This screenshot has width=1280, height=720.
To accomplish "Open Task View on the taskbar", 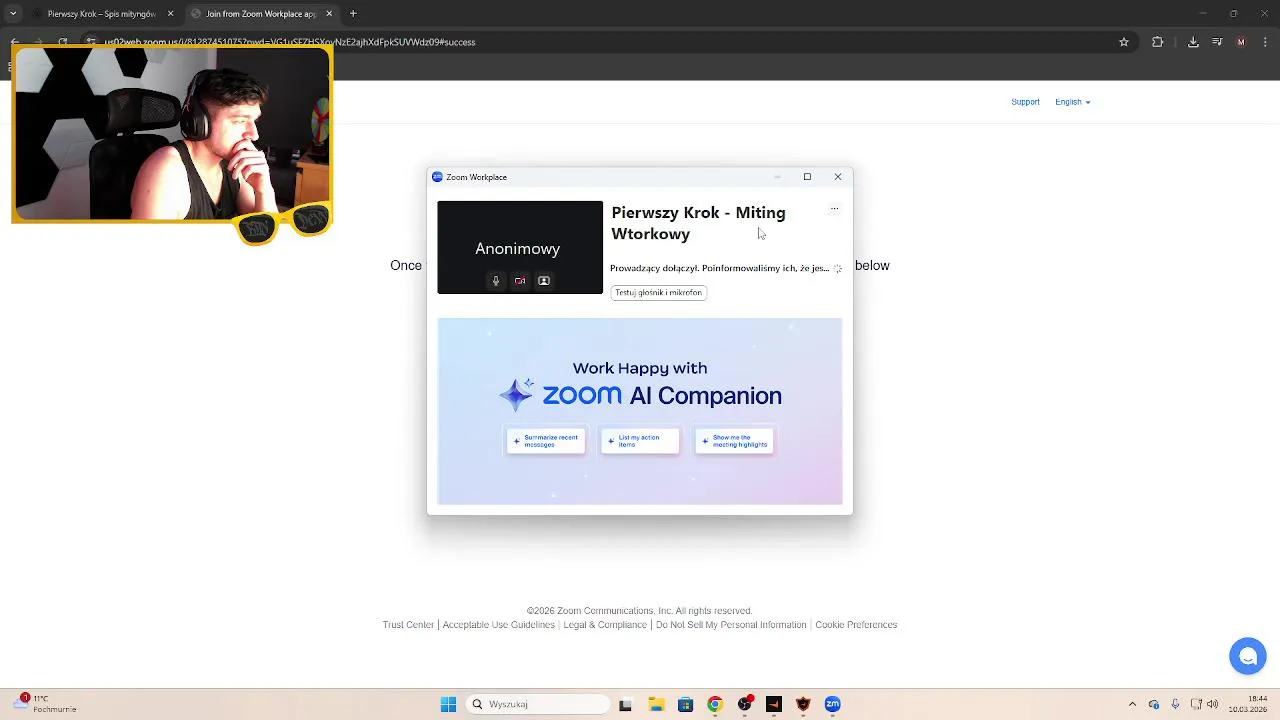I will coord(625,704).
